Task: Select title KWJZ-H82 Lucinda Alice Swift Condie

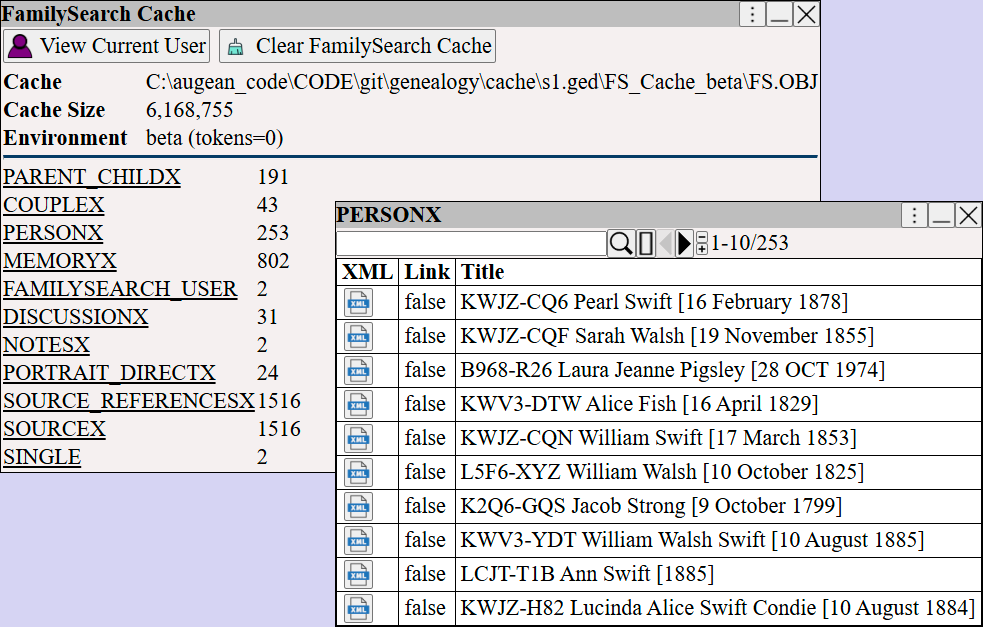Action: click(718, 607)
